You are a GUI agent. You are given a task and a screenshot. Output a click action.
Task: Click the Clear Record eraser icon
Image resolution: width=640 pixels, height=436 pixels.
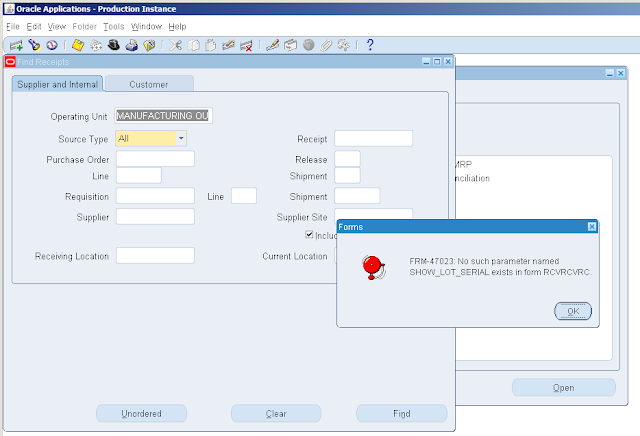click(x=228, y=45)
